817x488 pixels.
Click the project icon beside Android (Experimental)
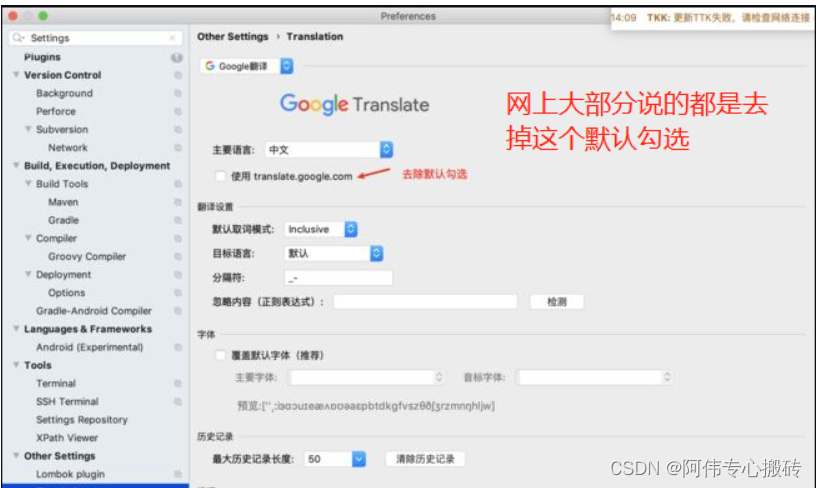click(x=178, y=347)
